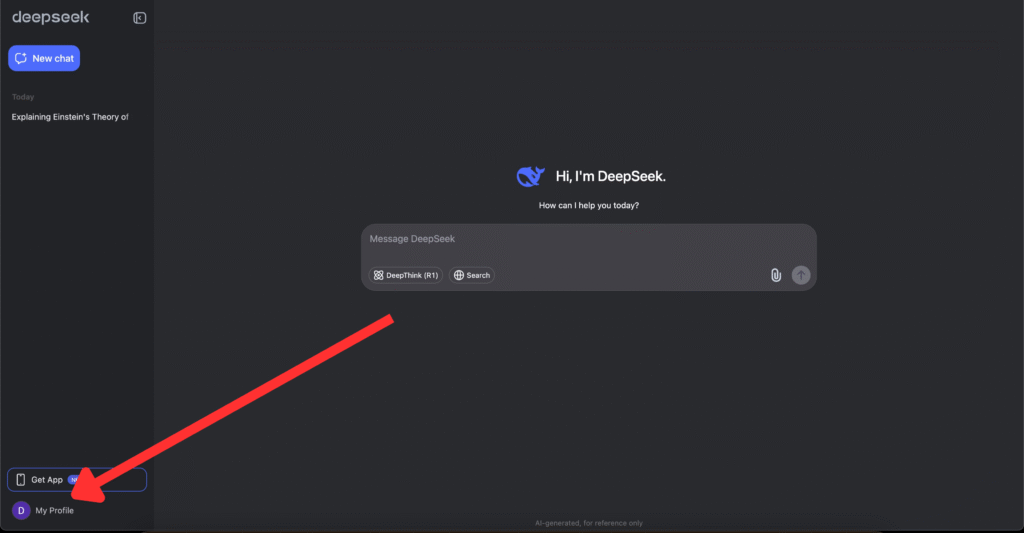1024x533 pixels.
Task: Collapse the sidebar with the panel icon
Action: (x=140, y=18)
